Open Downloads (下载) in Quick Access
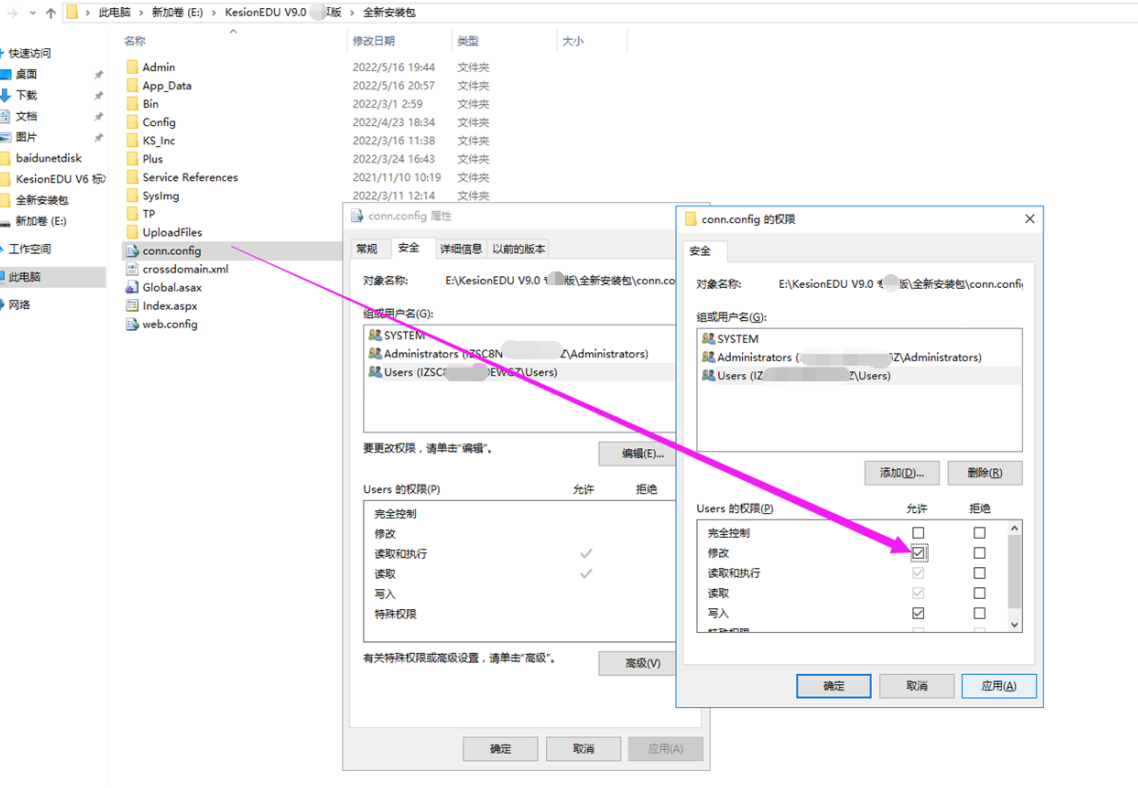This screenshot has height=788, width=1138. [26, 95]
